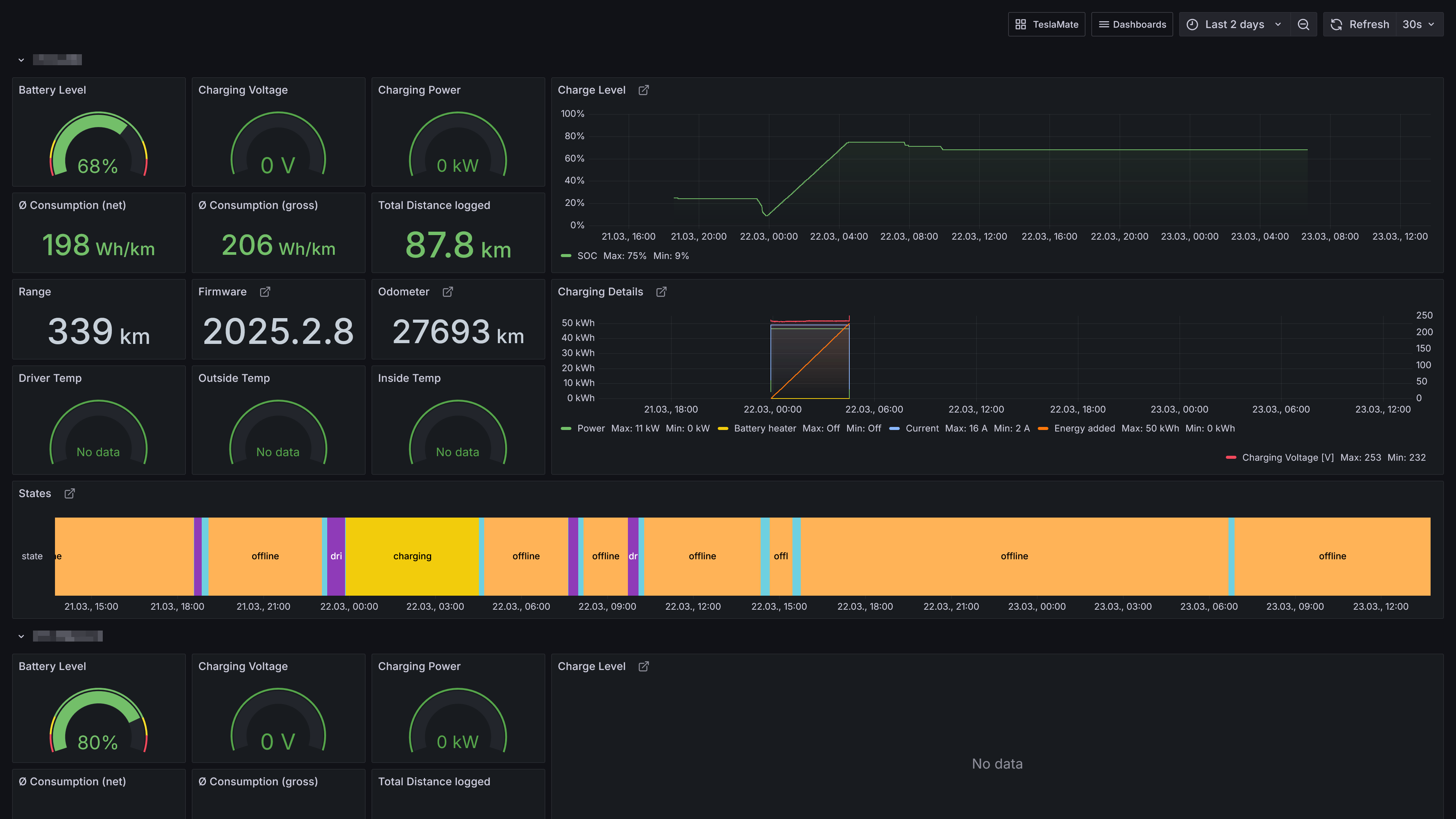Image resolution: width=1456 pixels, height=819 pixels.
Task: Toggle Energy added series in legend
Action: coord(1084,428)
